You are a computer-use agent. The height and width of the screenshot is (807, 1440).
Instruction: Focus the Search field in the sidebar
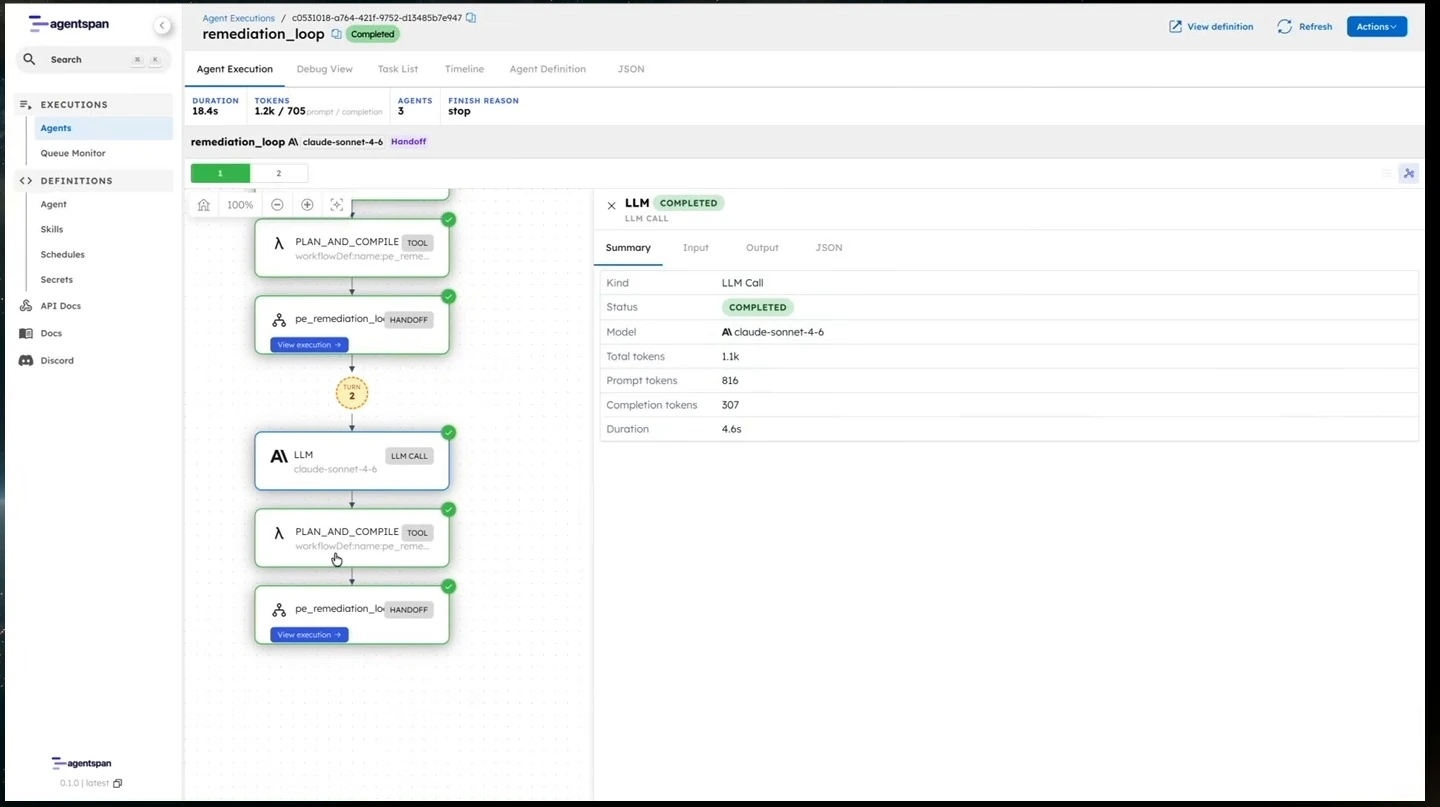(x=94, y=60)
